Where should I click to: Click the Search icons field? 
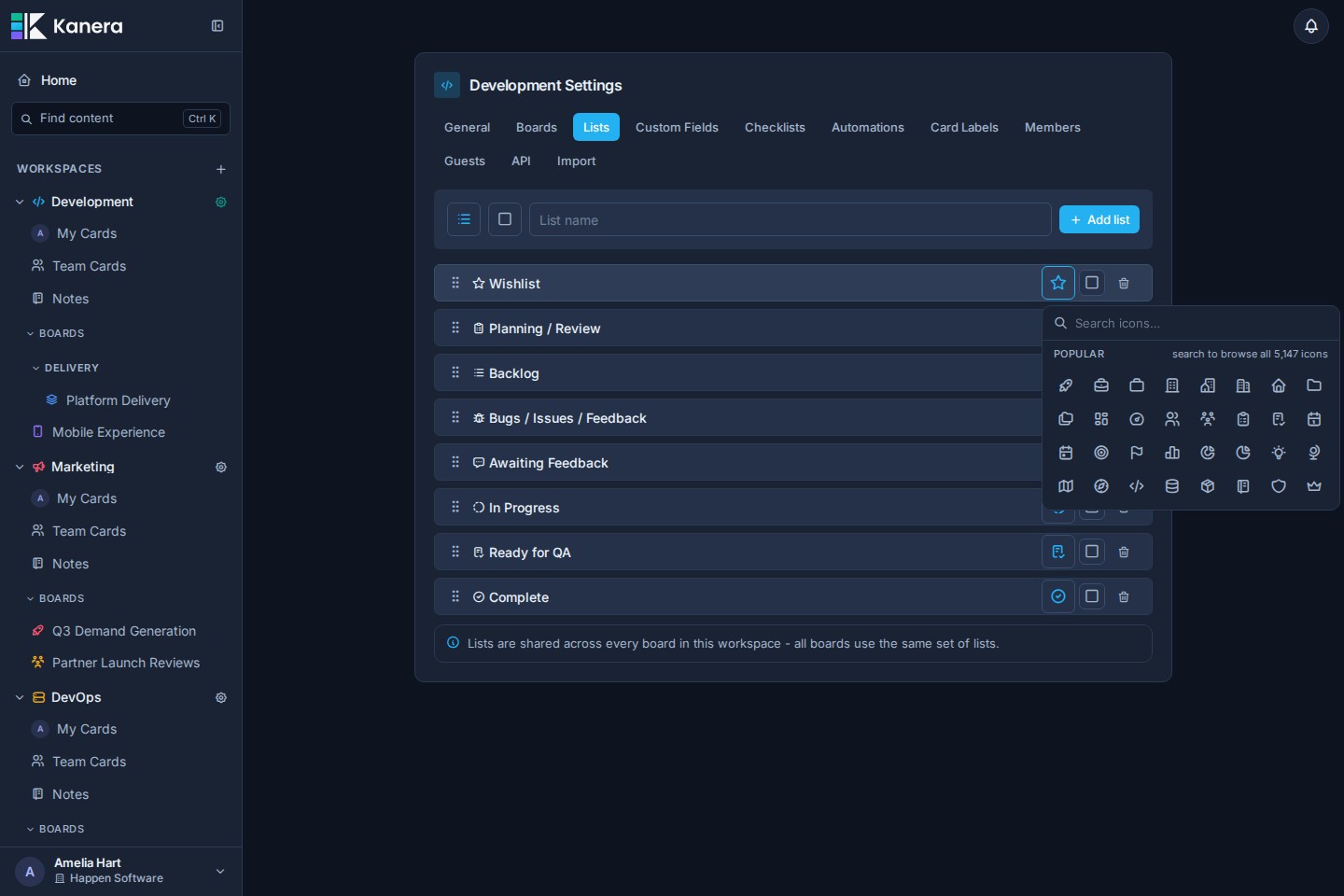coord(1191,323)
